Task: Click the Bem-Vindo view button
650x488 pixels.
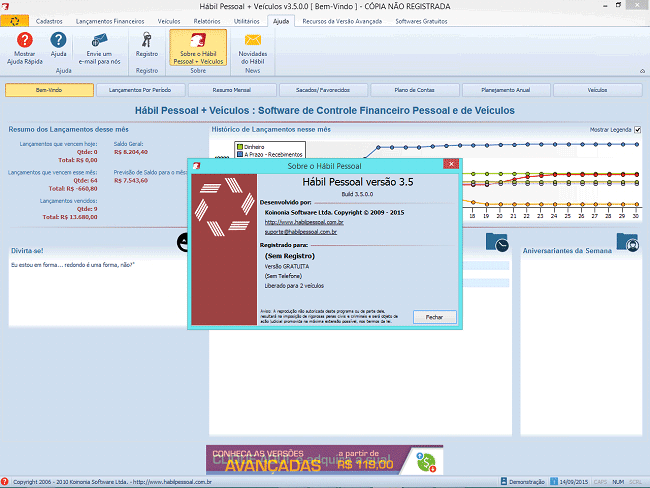Action: pos(49,90)
